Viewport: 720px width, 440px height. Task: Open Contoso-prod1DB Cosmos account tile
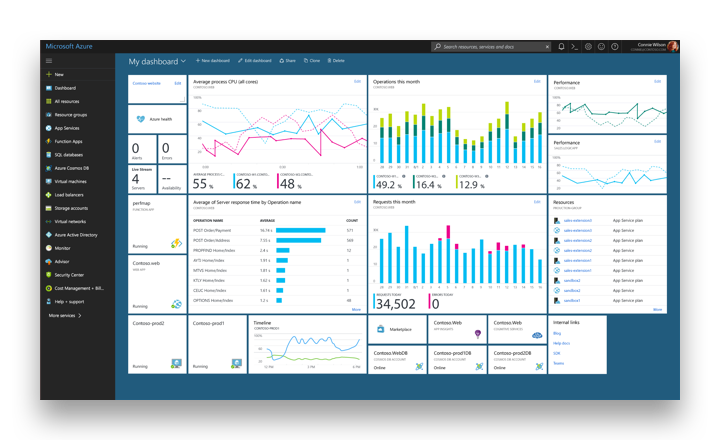457,359
